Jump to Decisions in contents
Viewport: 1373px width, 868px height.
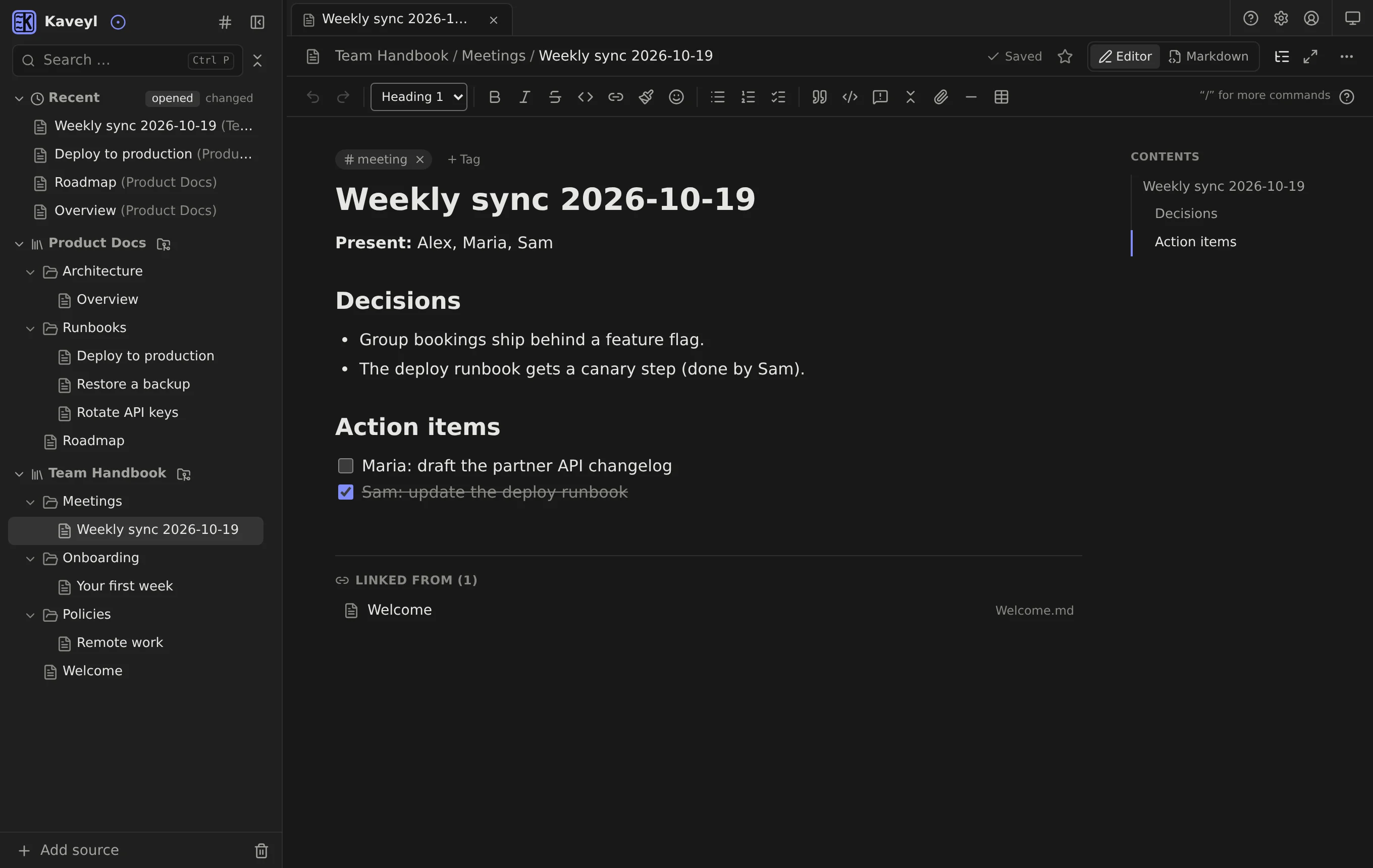[x=1186, y=214]
